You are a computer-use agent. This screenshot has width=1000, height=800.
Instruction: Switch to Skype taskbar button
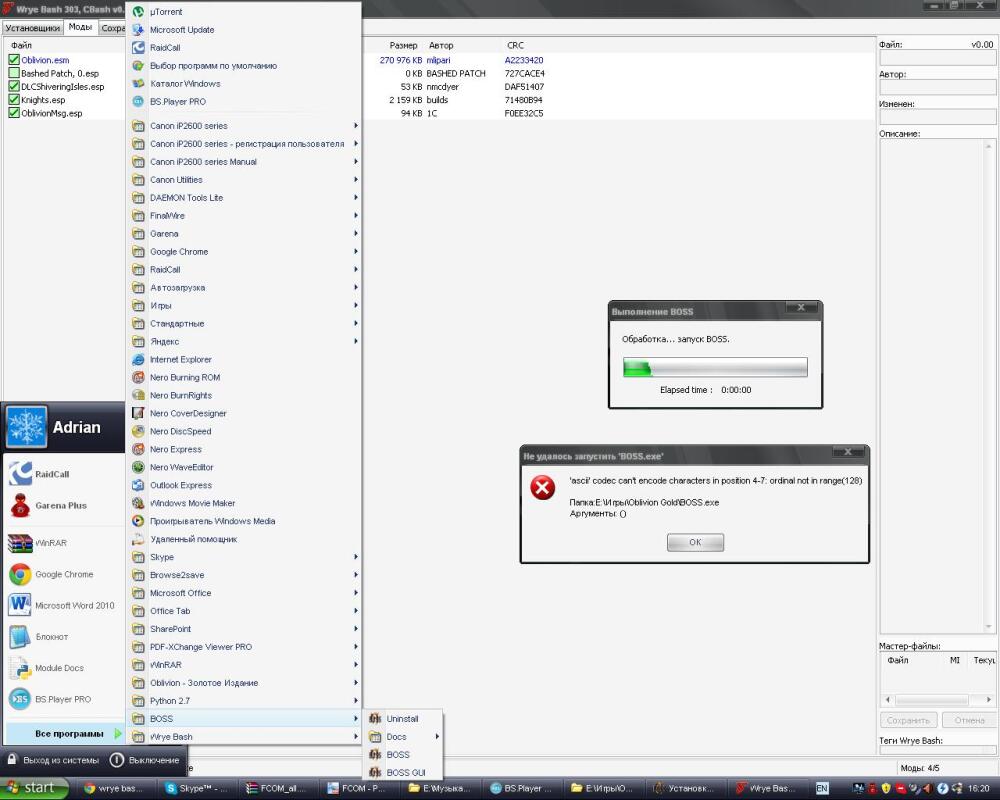point(199,789)
